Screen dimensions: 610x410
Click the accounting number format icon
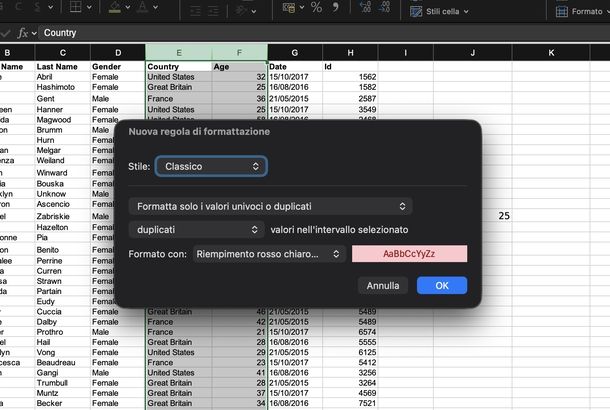pos(289,7)
